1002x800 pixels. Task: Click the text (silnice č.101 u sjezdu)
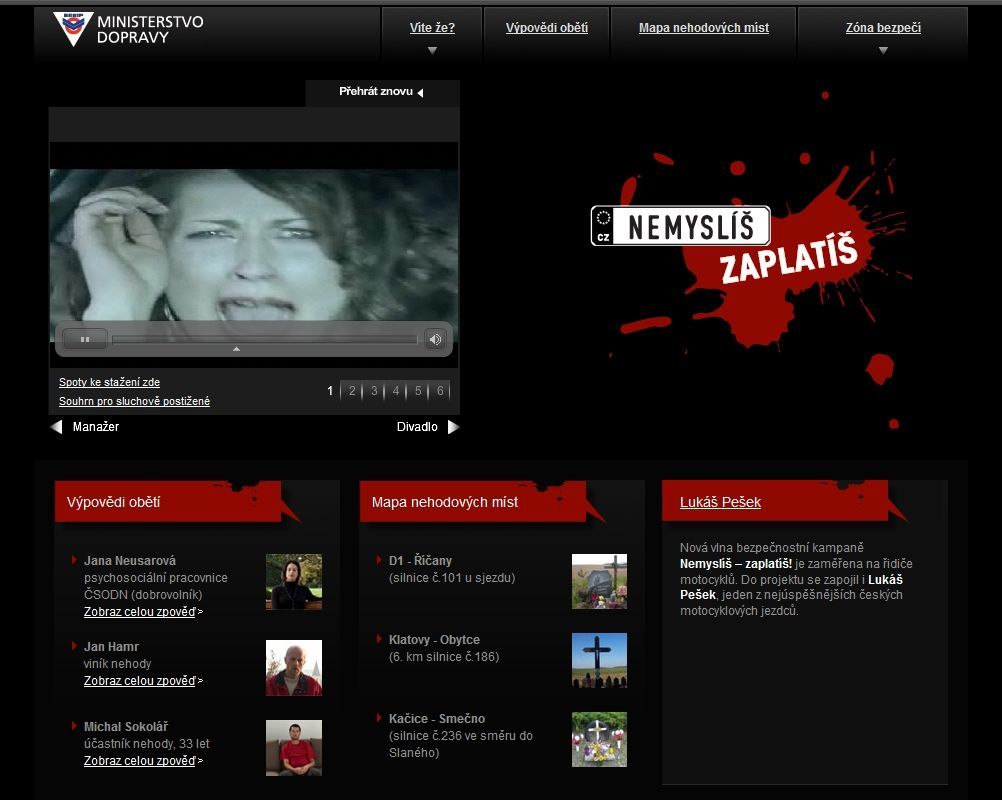(x=452, y=578)
